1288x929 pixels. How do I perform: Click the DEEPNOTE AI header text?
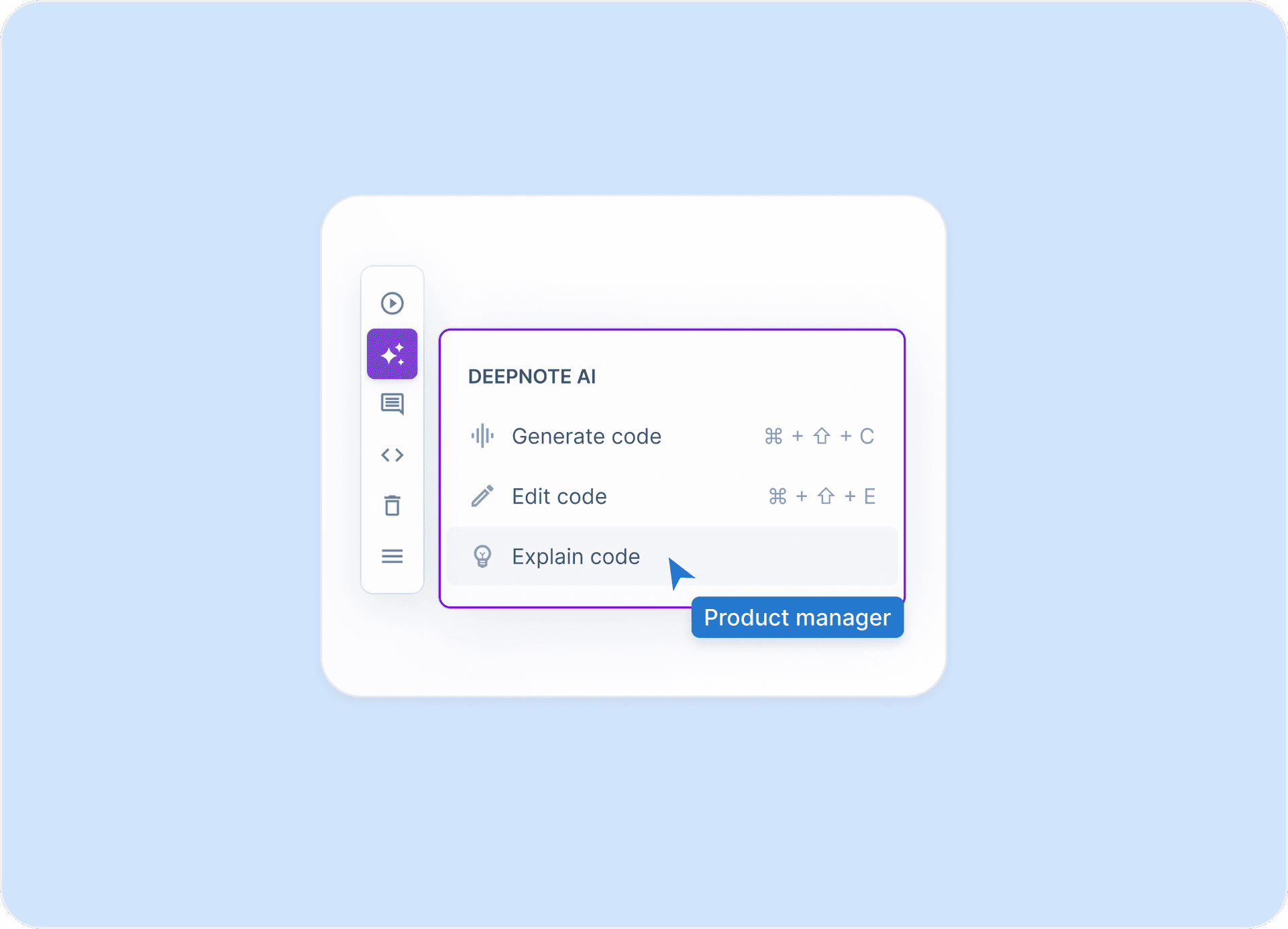tap(532, 376)
